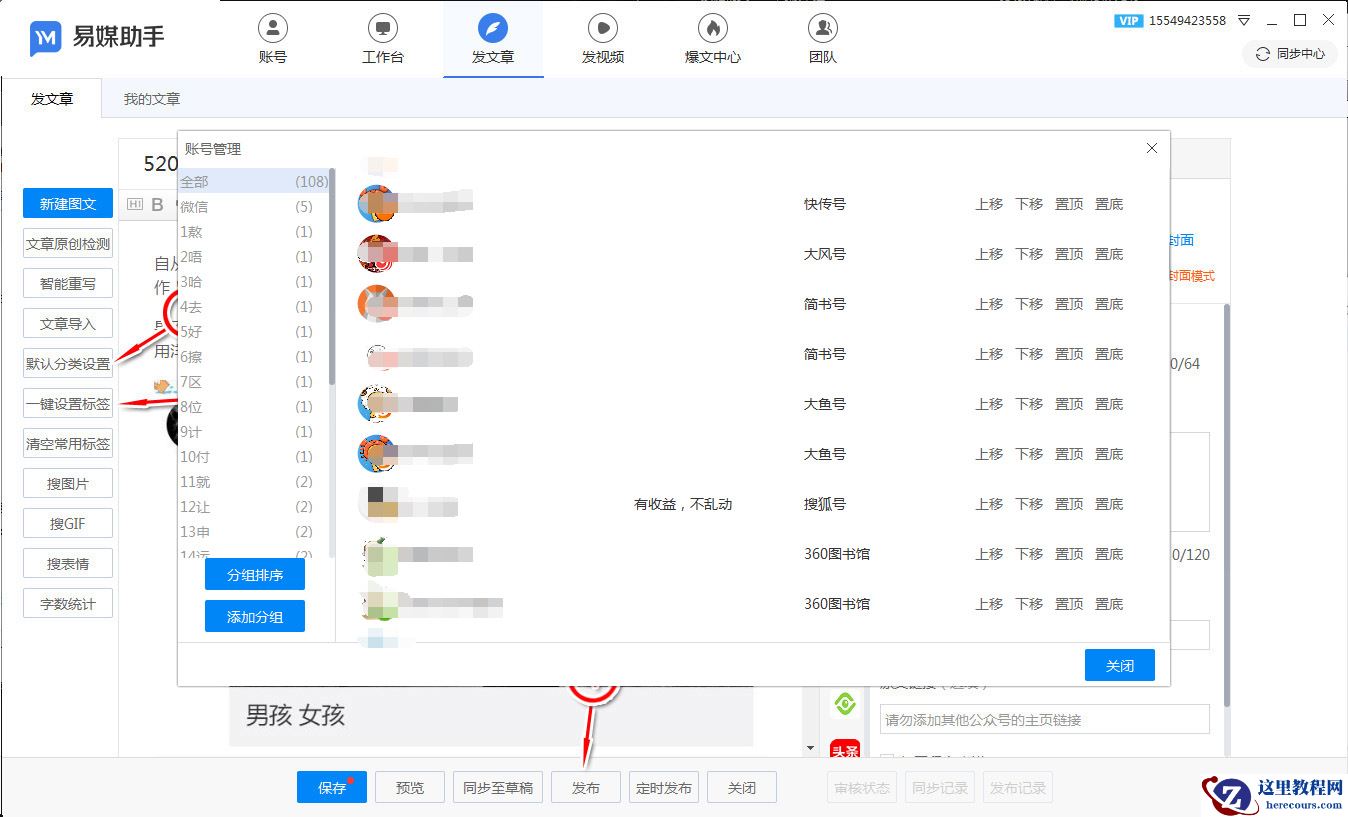Image resolution: width=1348 pixels, height=817 pixels.
Task: Move the 大风号 account up with 上移
Action: tap(989, 254)
